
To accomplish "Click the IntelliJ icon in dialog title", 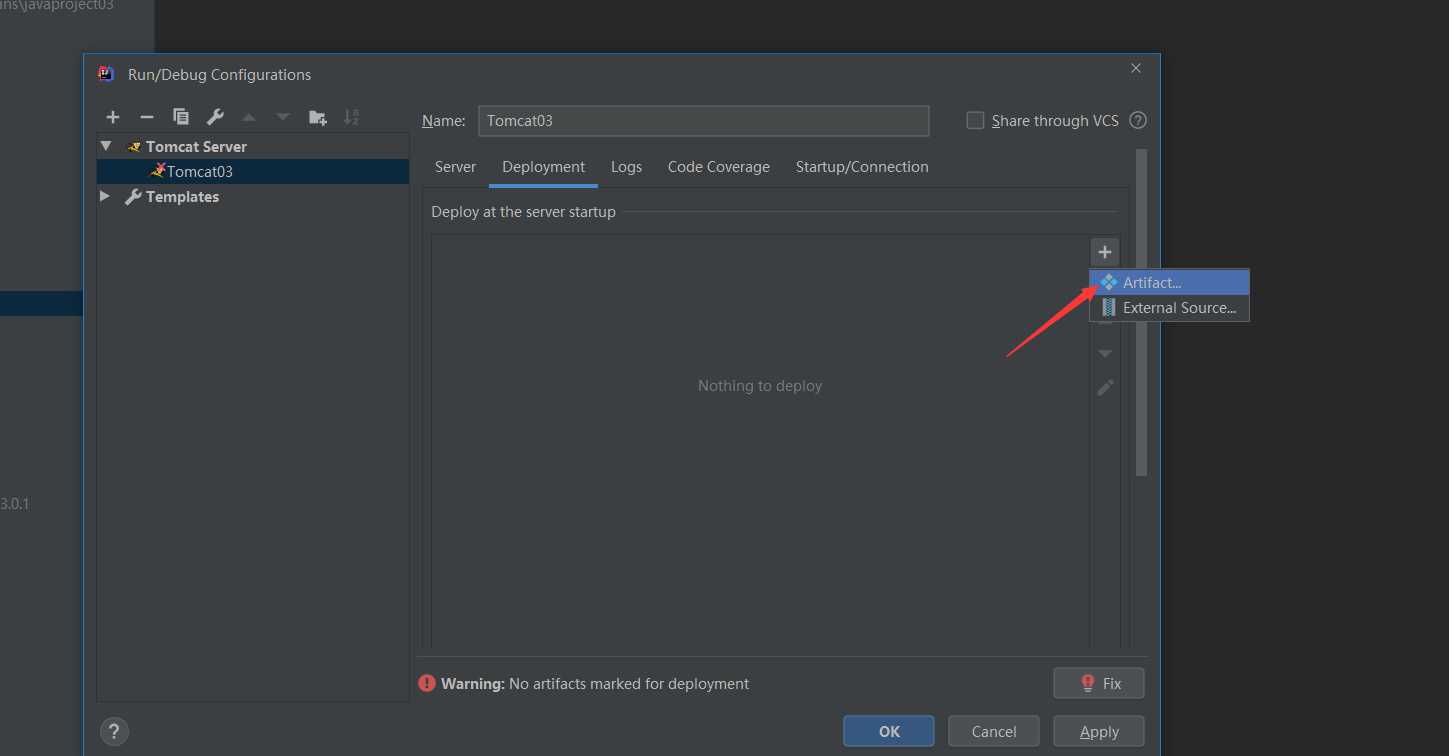I will tap(106, 74).
